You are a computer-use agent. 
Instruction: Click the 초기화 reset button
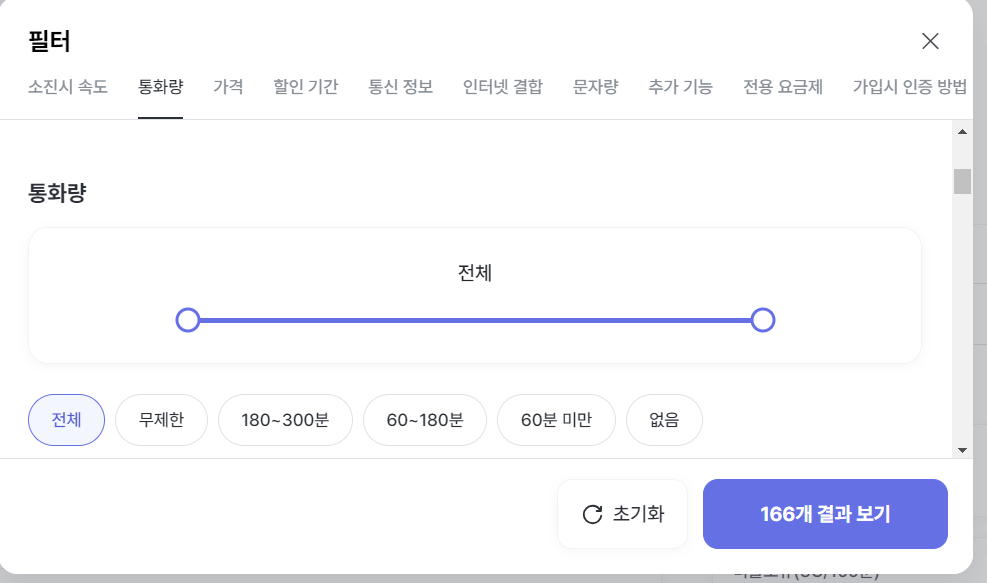tap(623, 514)
